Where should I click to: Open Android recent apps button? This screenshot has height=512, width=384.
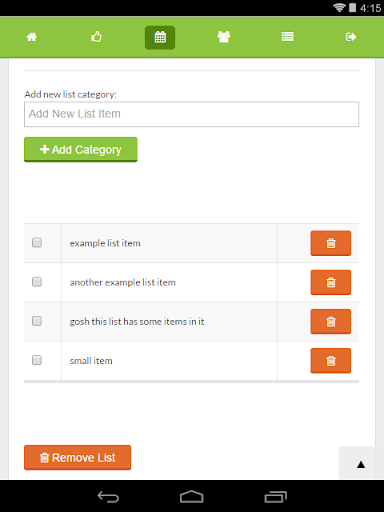pos(276,497)
